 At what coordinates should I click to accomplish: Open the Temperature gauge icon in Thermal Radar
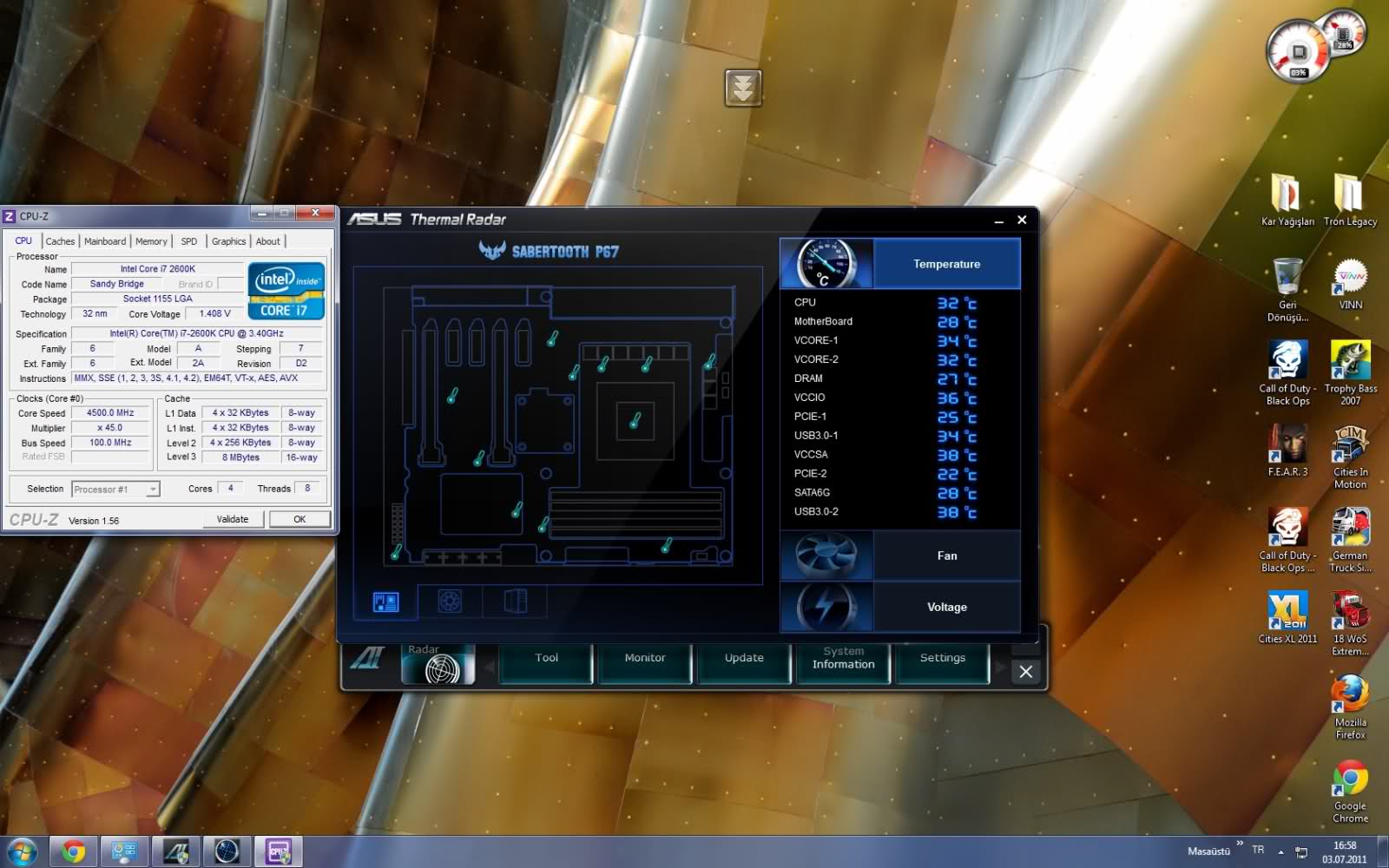coord(826,264)
